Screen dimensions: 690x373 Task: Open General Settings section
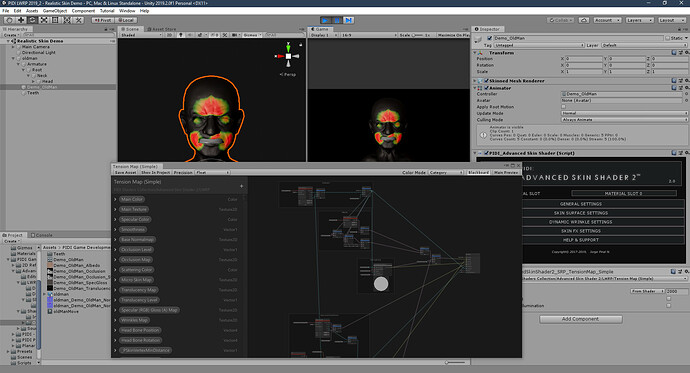click(581, 204)
